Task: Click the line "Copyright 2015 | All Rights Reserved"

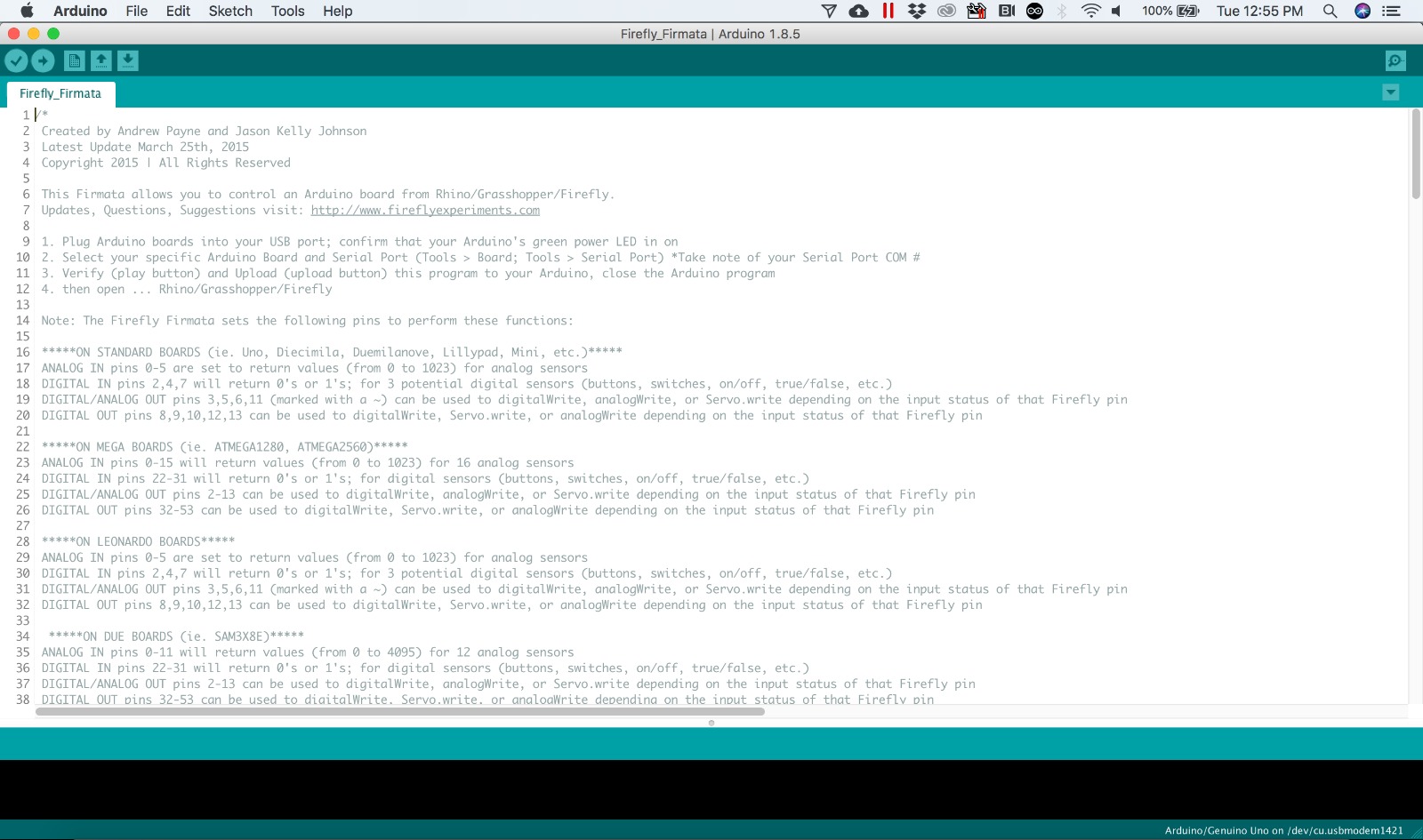Action: 165,163
